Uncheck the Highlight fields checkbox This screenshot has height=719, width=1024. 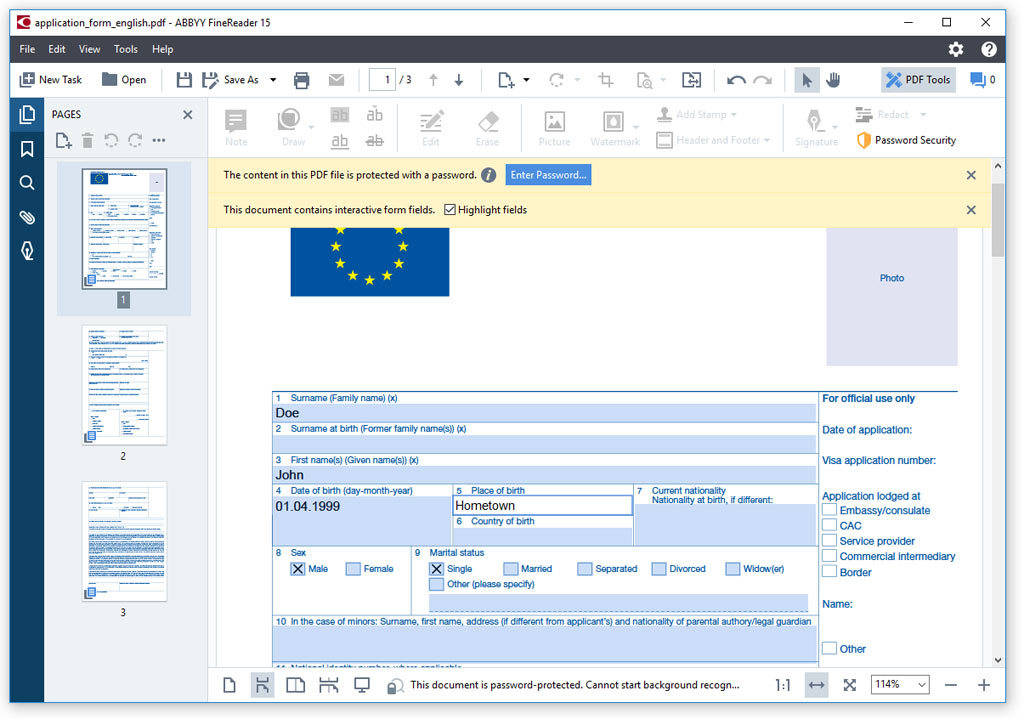pyautogui.click(x=449, y=210)
